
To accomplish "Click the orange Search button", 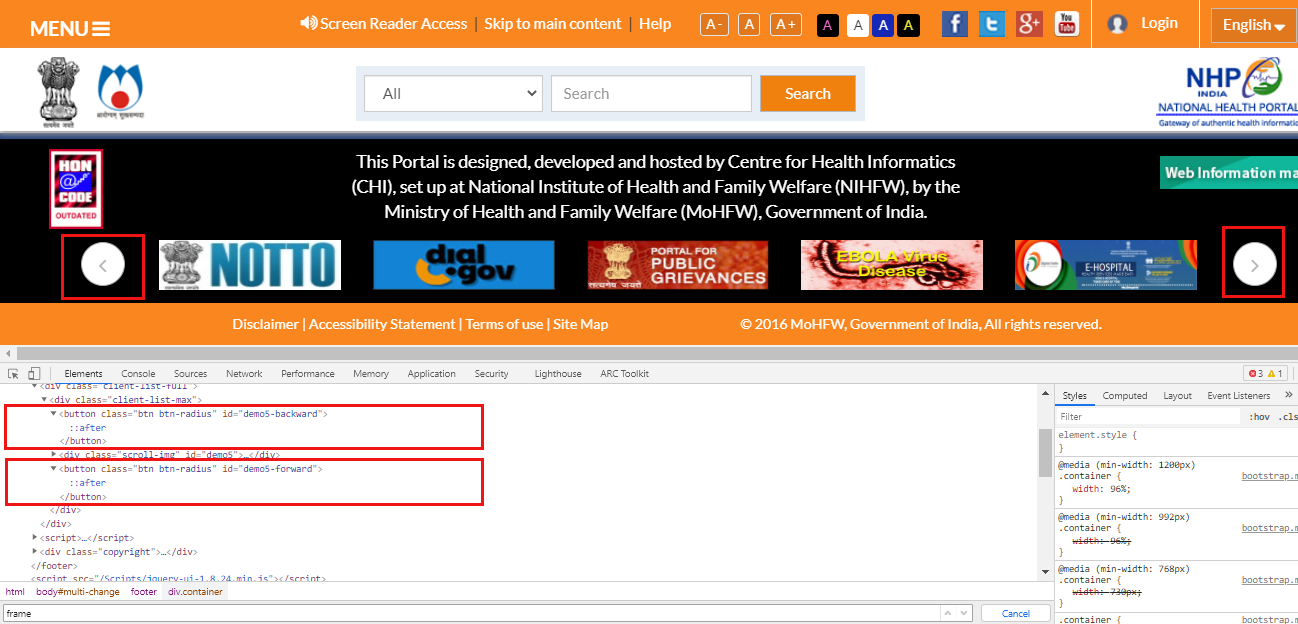I will point(808,94).
